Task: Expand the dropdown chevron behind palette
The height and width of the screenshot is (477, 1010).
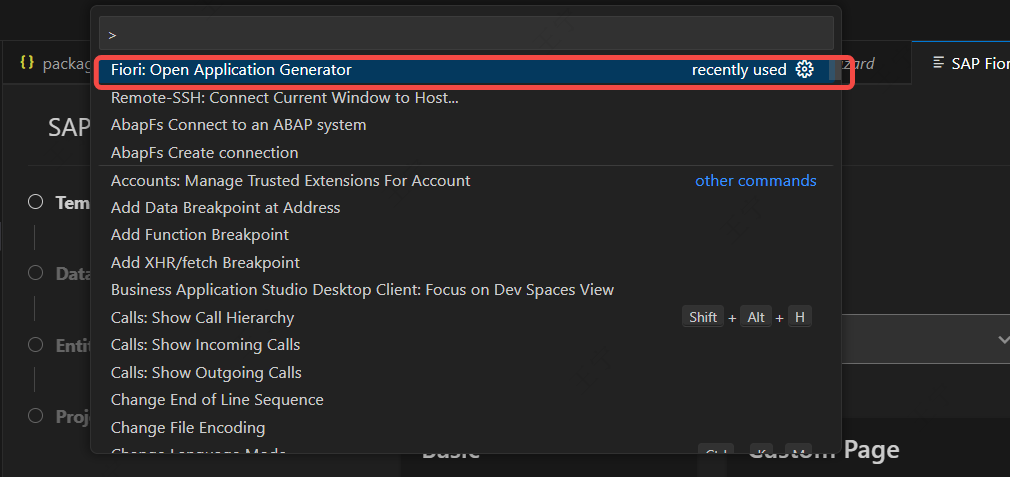Action: point(1003,339)
